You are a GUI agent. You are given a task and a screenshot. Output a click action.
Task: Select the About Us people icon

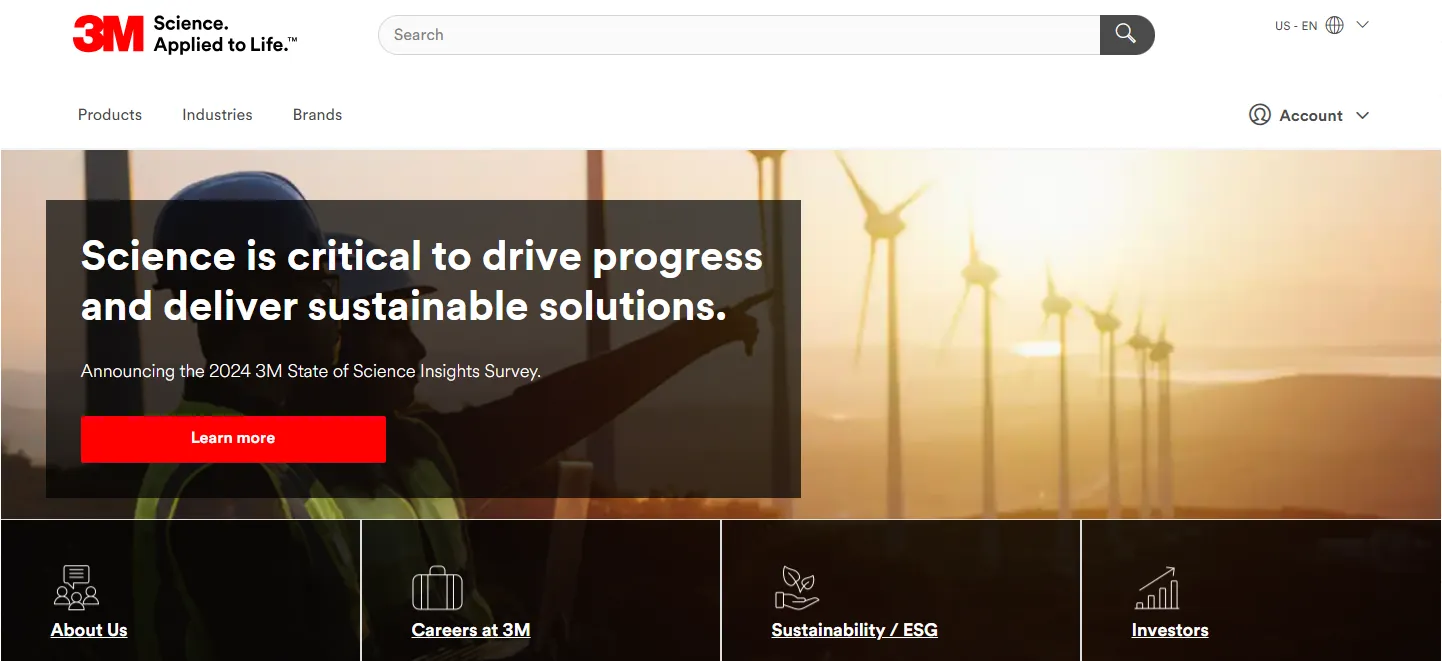[76, 587]
